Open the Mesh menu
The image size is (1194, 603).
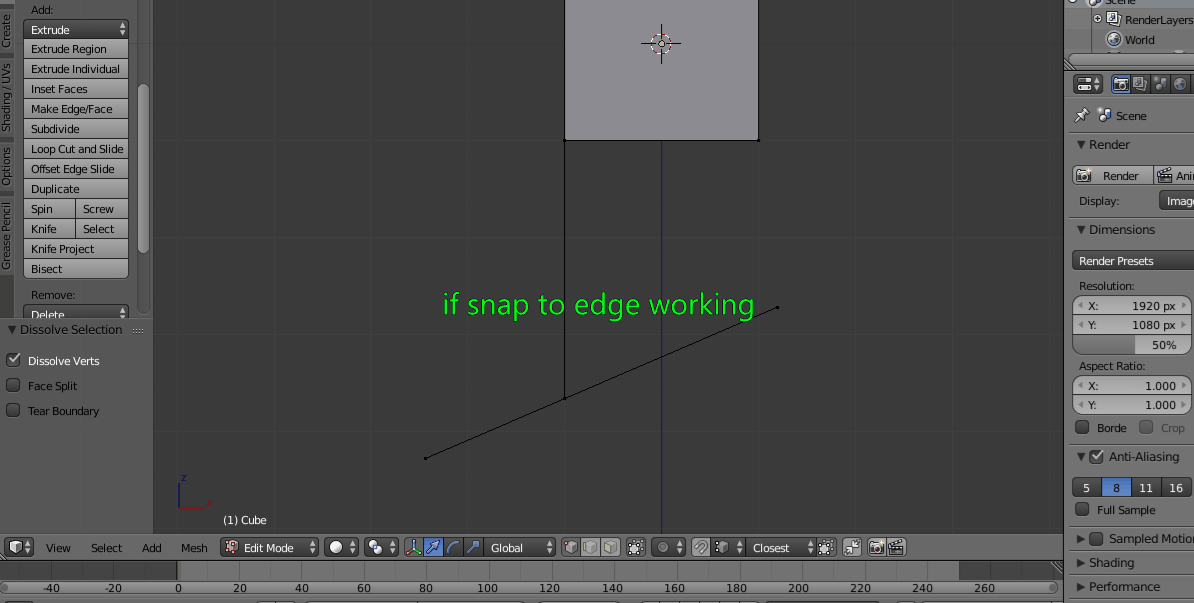pyautogui.click(x=194, y=547)
